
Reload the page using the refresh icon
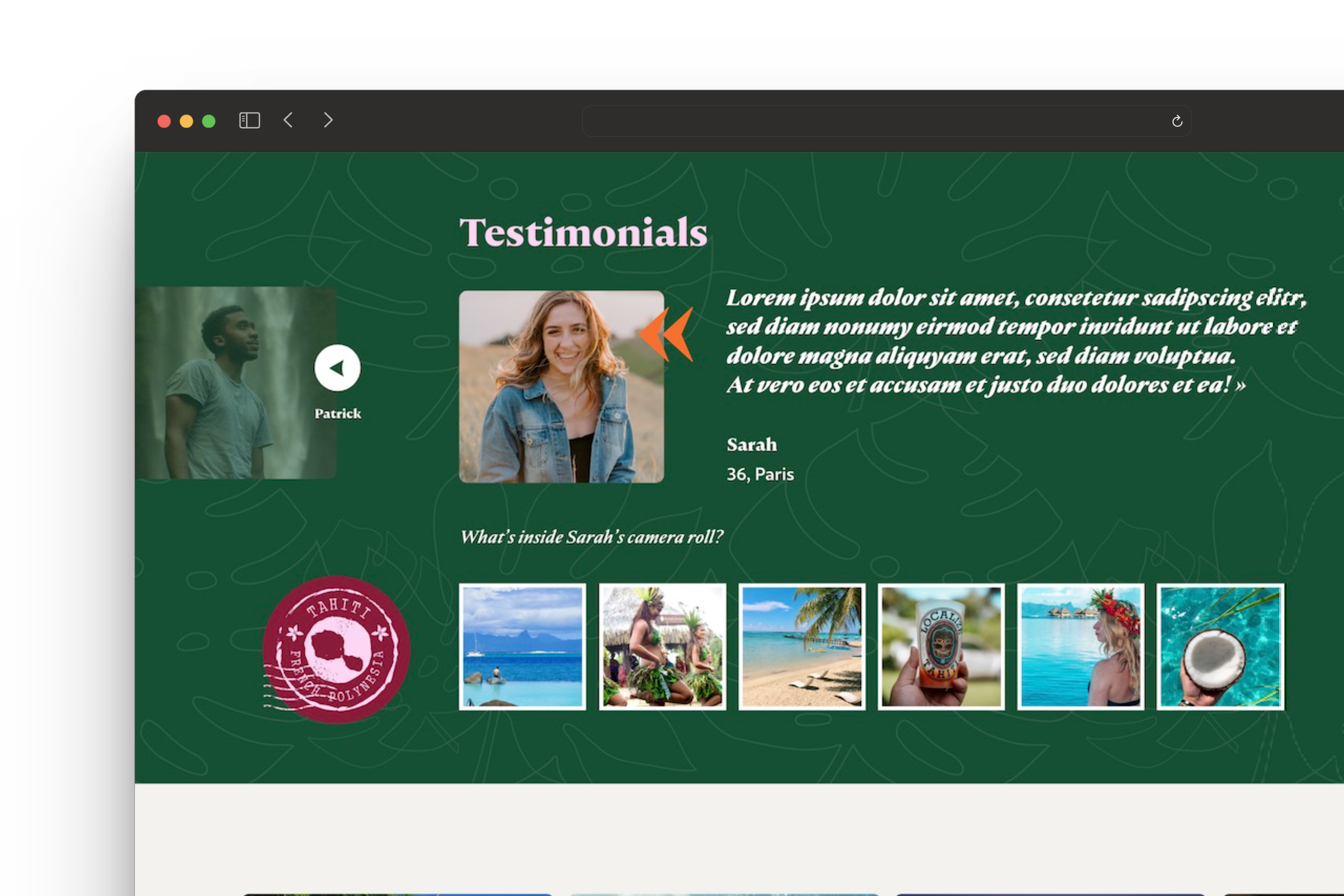coord(1177,121)
